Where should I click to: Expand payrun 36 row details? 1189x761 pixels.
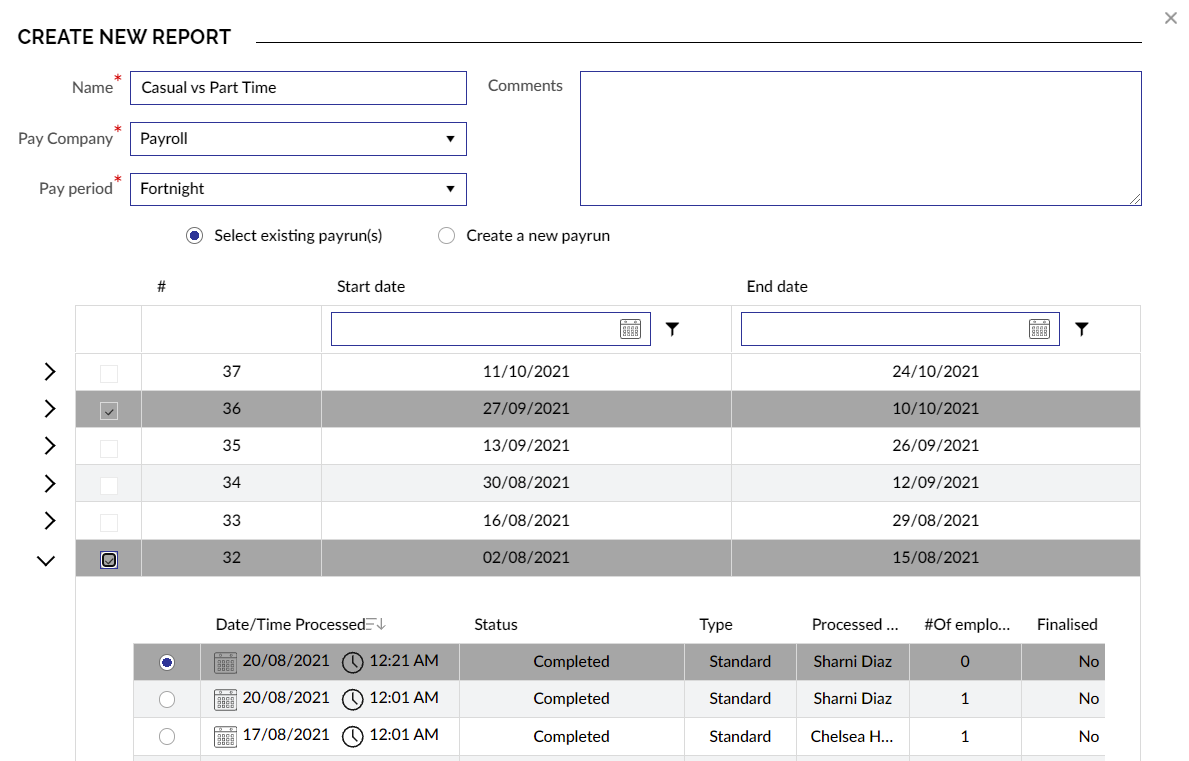49,409
